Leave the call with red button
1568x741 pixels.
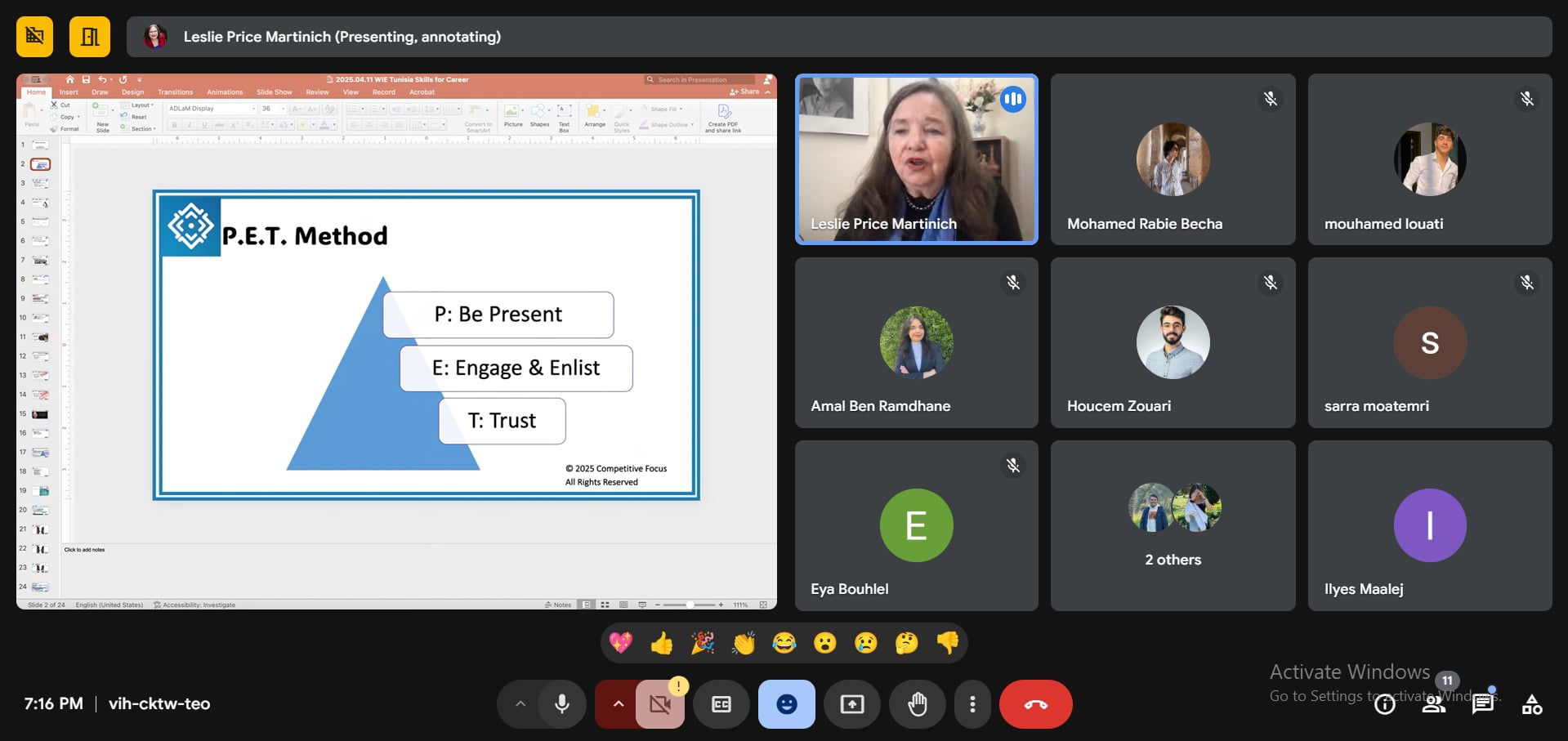point(1035,704)
